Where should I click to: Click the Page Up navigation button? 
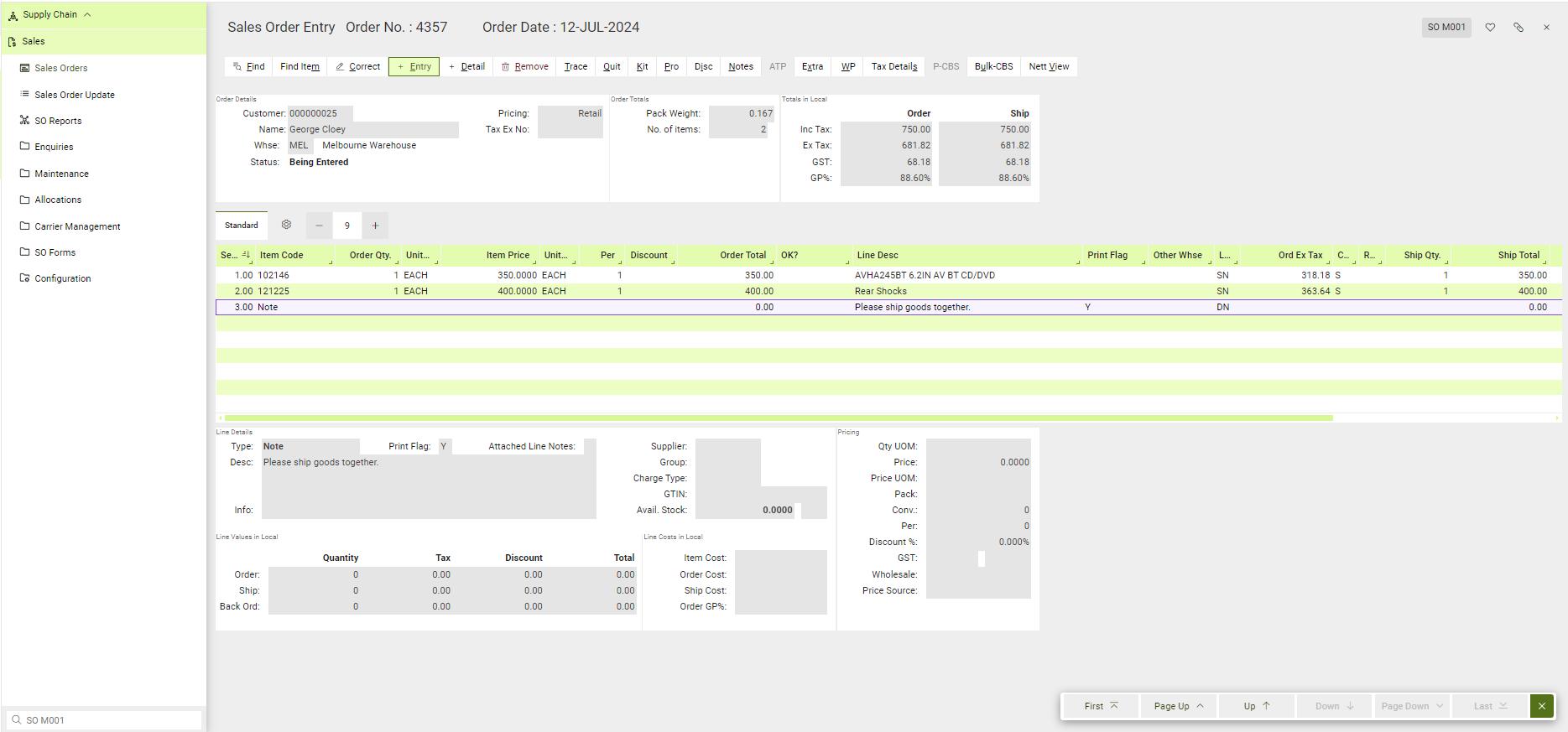1178,706
